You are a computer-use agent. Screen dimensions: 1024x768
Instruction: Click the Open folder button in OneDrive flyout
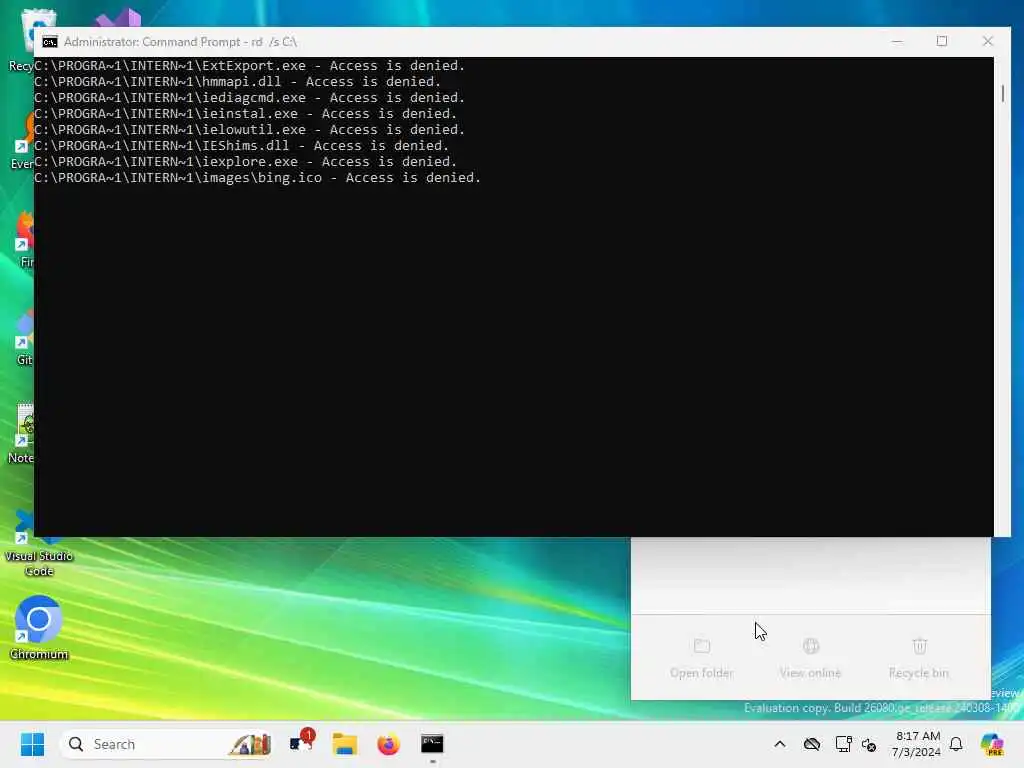coord(701,658)
